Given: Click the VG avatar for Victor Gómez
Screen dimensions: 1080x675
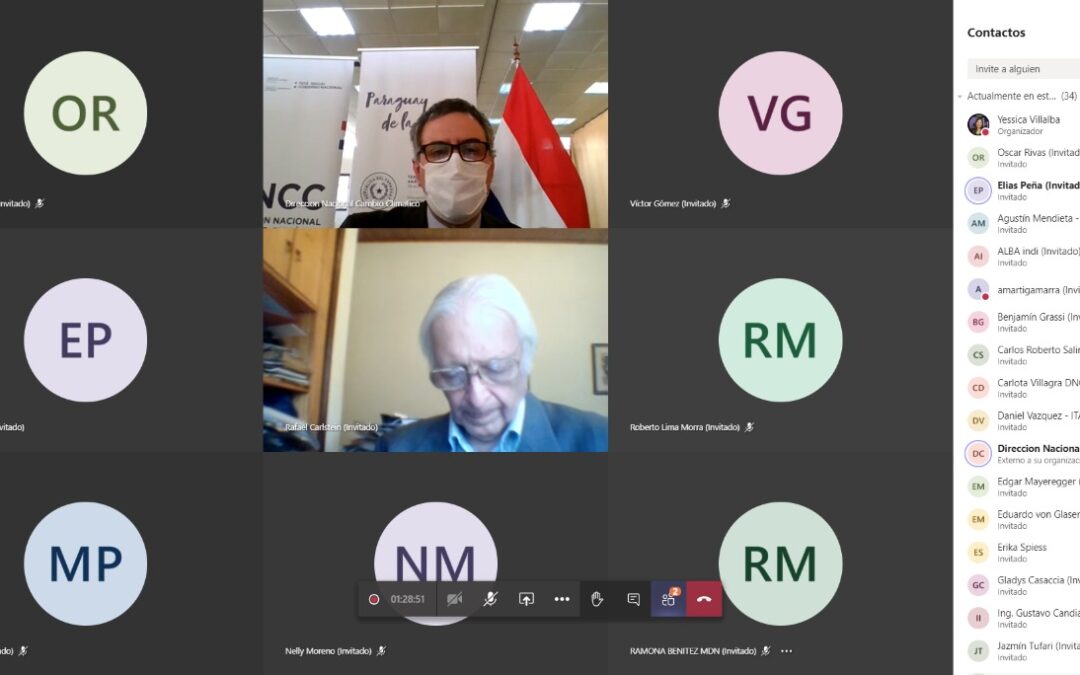Looking at the screenshot, I should (780, 113).
